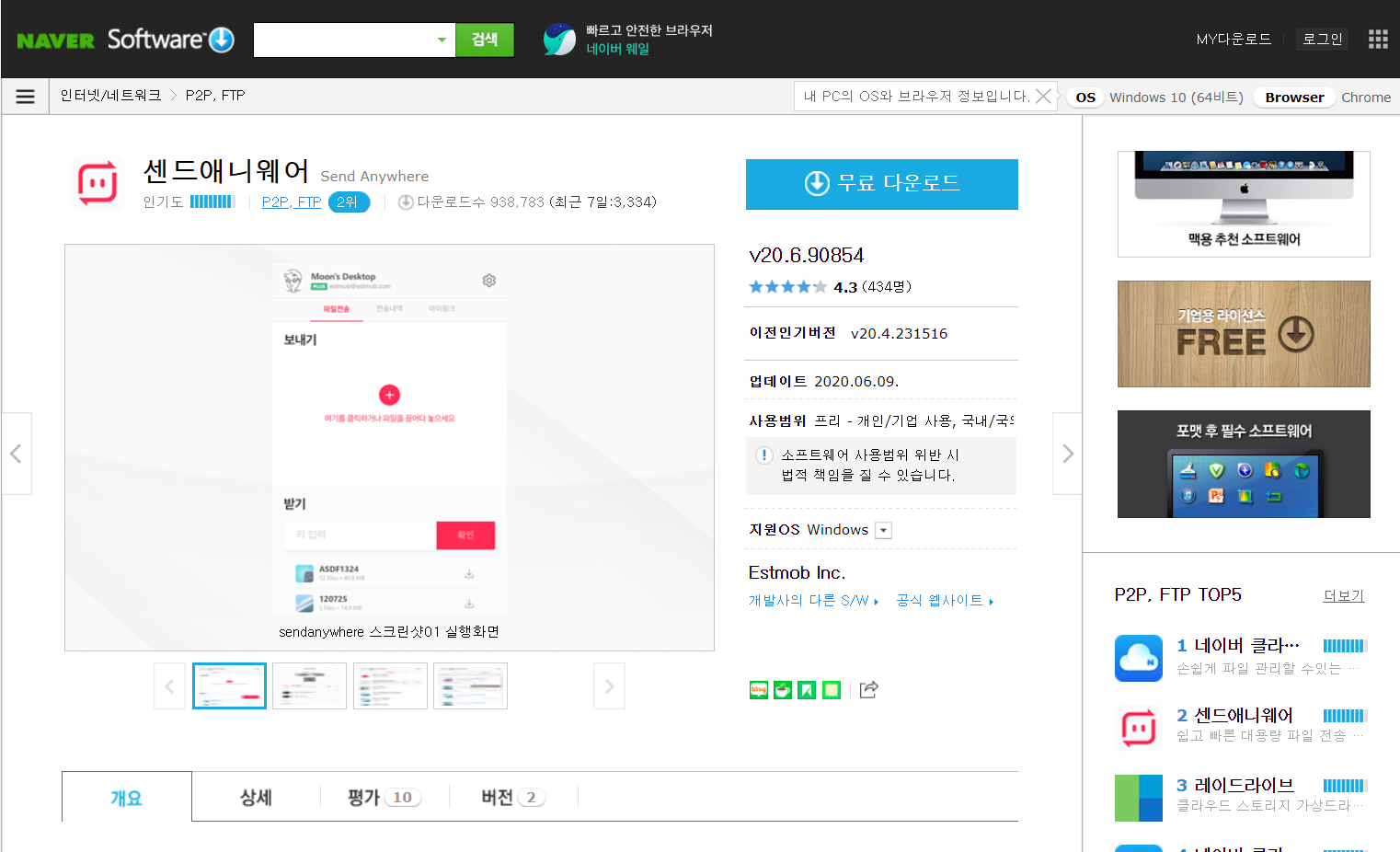
Task: Close the PC OS info tooltip
Action: click(x=1043, y=96)
